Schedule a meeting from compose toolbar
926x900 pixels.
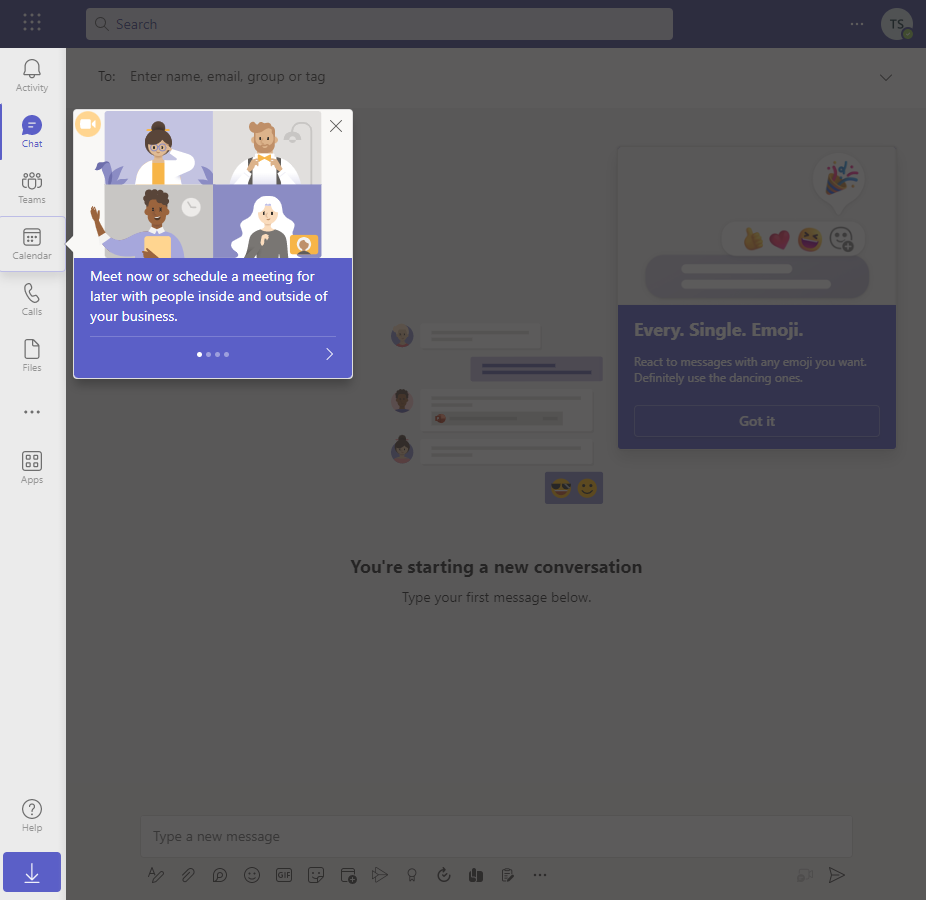348,875
